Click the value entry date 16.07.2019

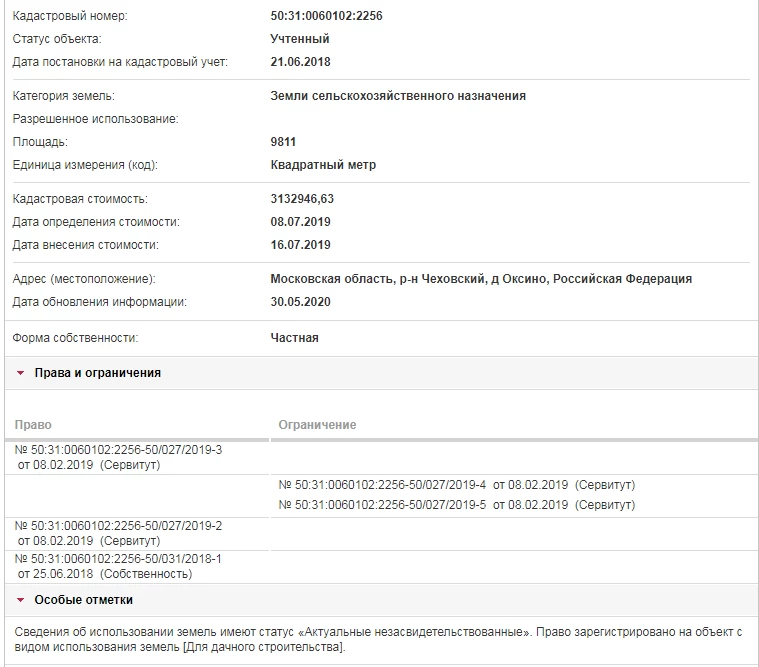pyautogui.click(x=300, y=245)
